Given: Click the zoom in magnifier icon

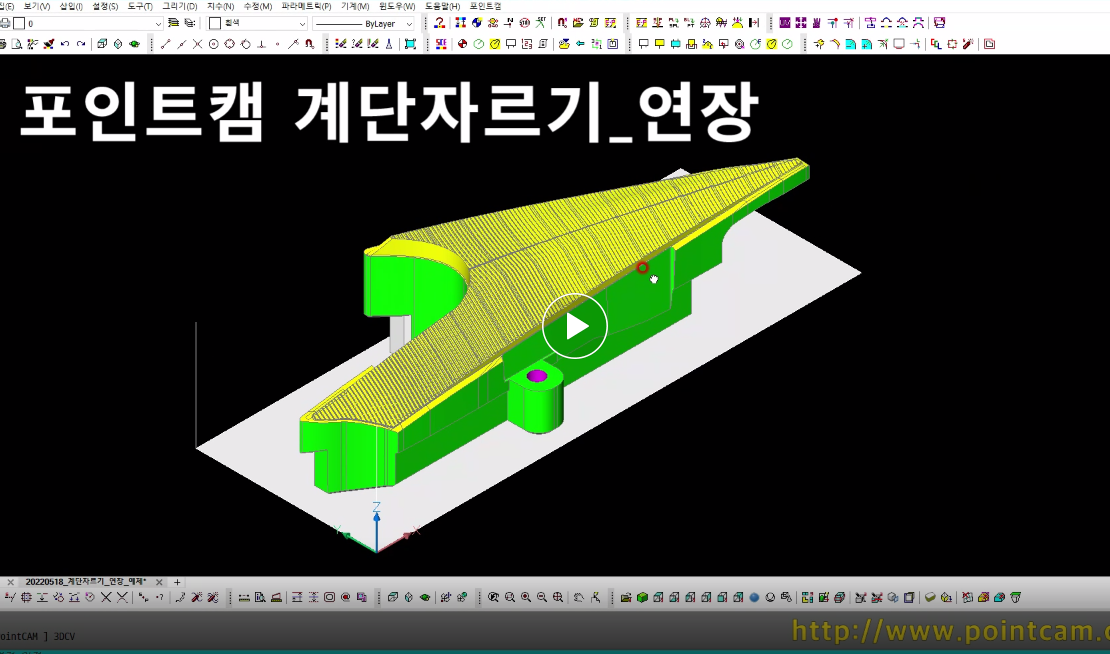Looking at the screenshot, I should pyautogui.click(x=526, y=597).
